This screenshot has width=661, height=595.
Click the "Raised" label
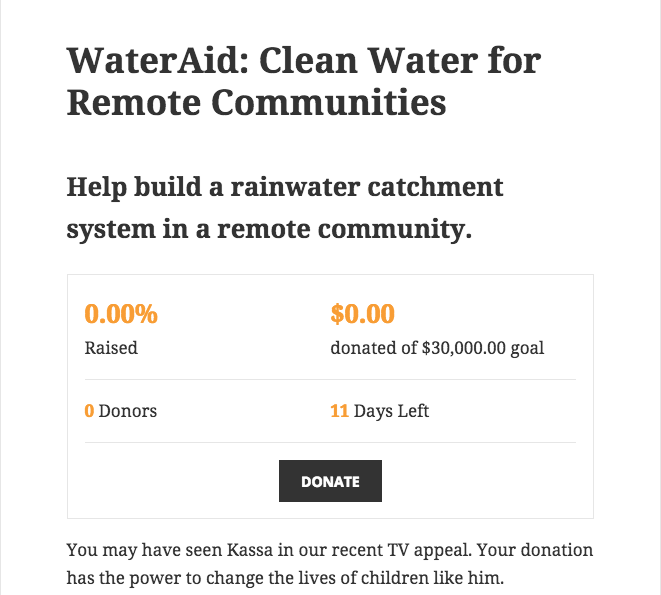(x=111, y=349)
